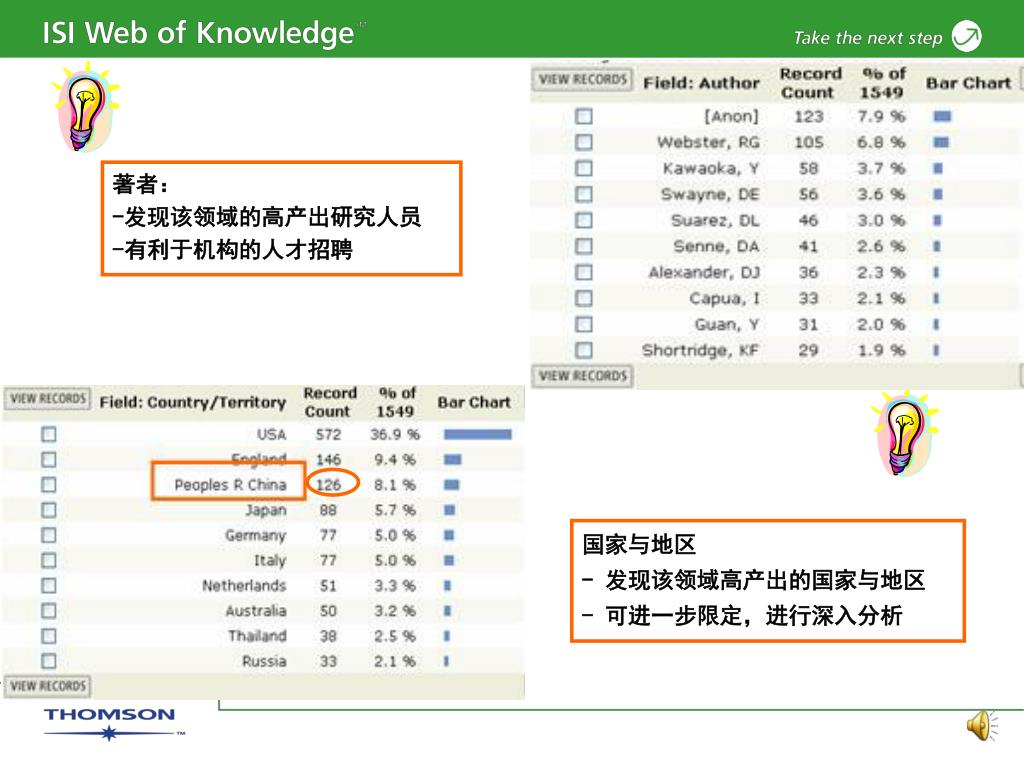Click the lightbulb icon below the author table
This screenshot has width=1024, height=768.
click(904, 433)
